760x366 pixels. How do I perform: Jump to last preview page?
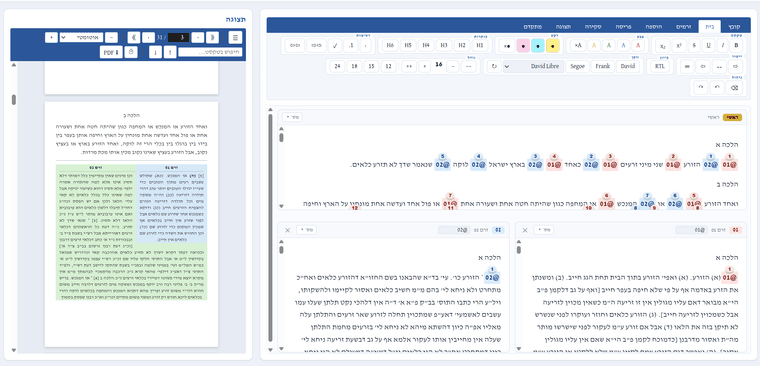pyautogui.click(x=133, y=37)
